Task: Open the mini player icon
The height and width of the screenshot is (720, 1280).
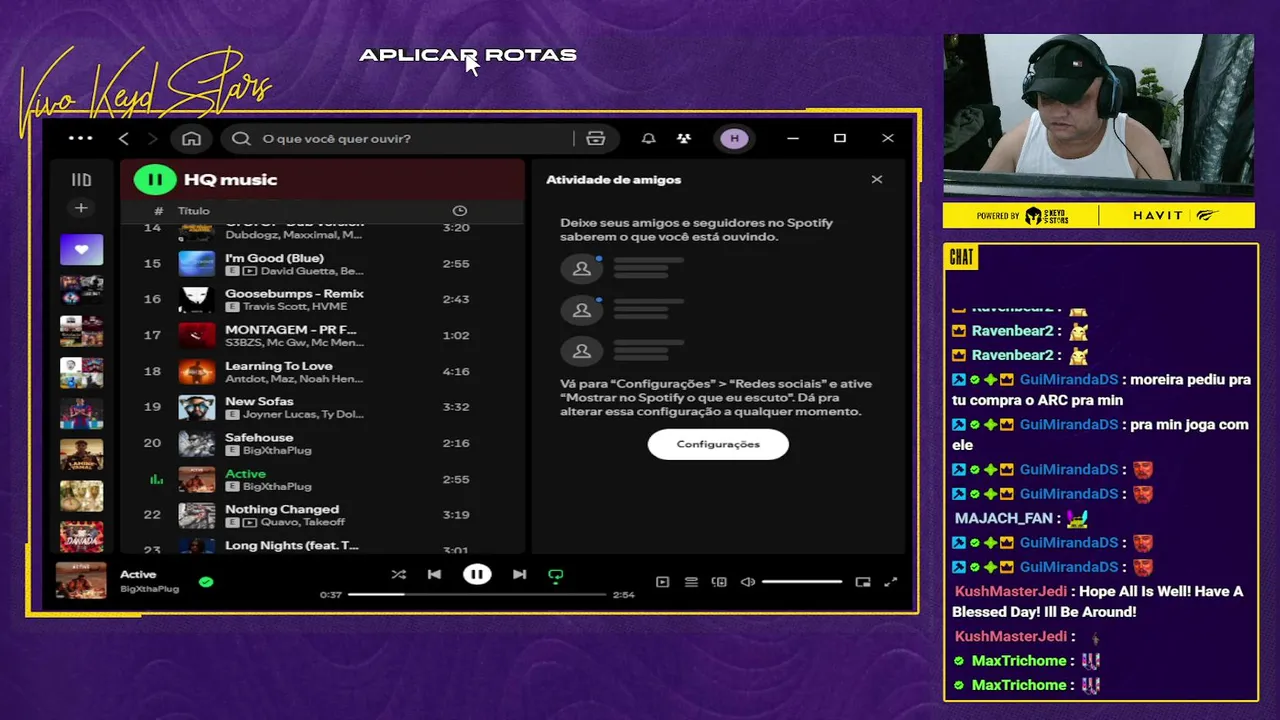Action: point(863,582)
